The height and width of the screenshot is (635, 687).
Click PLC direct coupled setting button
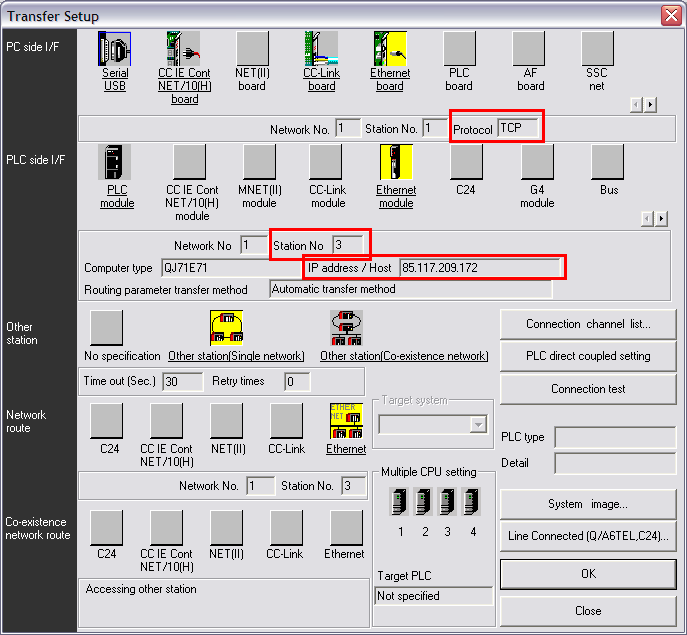[588, 356]
